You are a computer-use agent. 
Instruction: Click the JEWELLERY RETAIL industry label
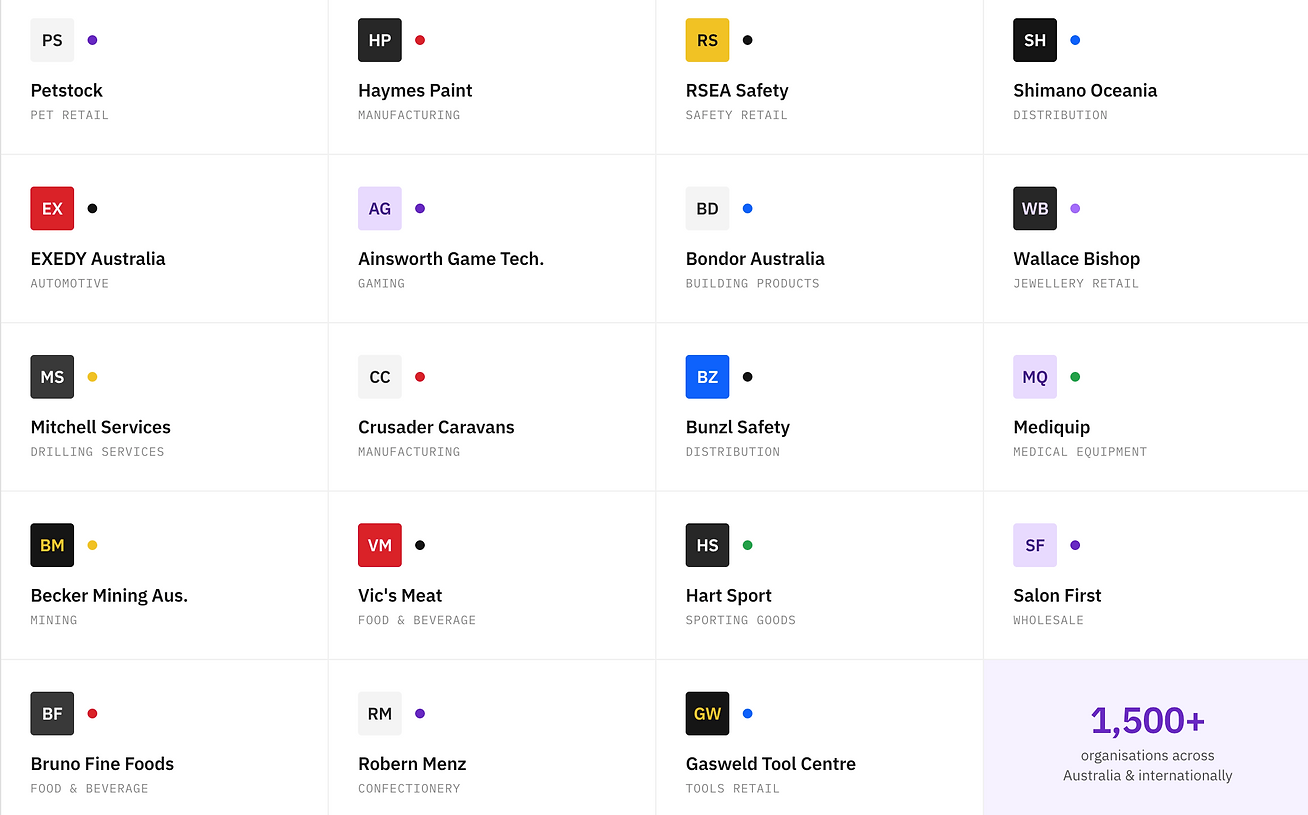click(1076, 283)
